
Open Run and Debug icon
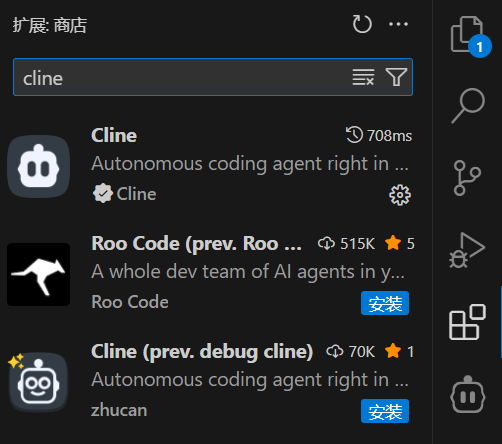click(x=467, y=251)
